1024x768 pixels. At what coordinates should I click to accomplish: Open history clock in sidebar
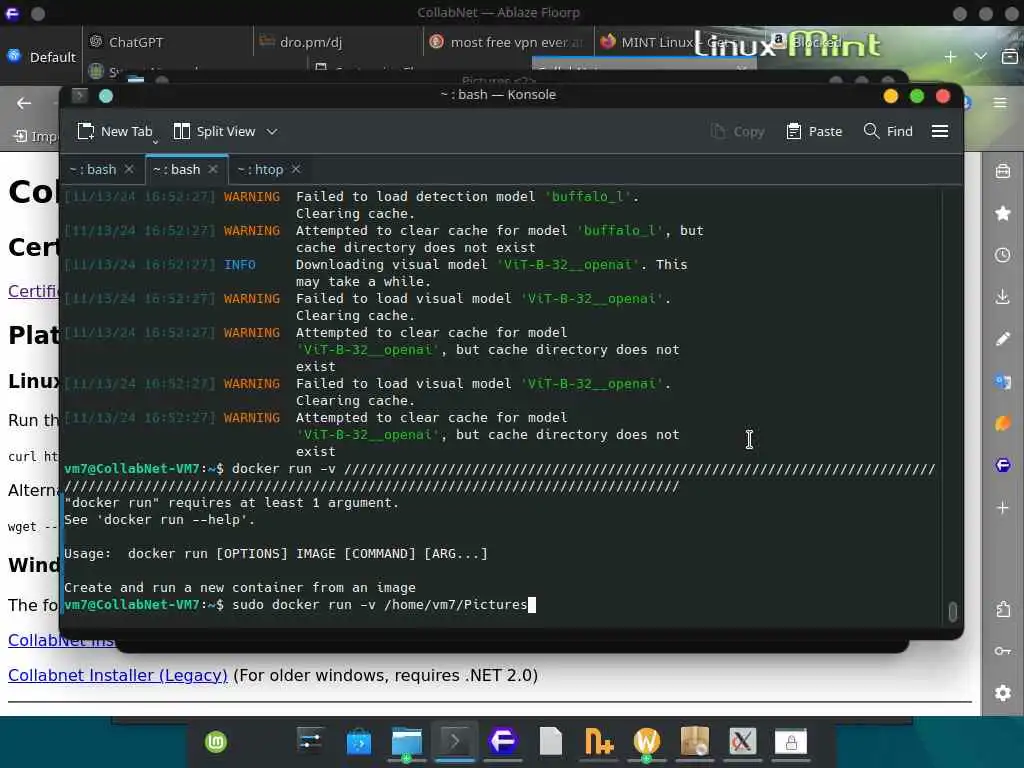pos(1002,255)
